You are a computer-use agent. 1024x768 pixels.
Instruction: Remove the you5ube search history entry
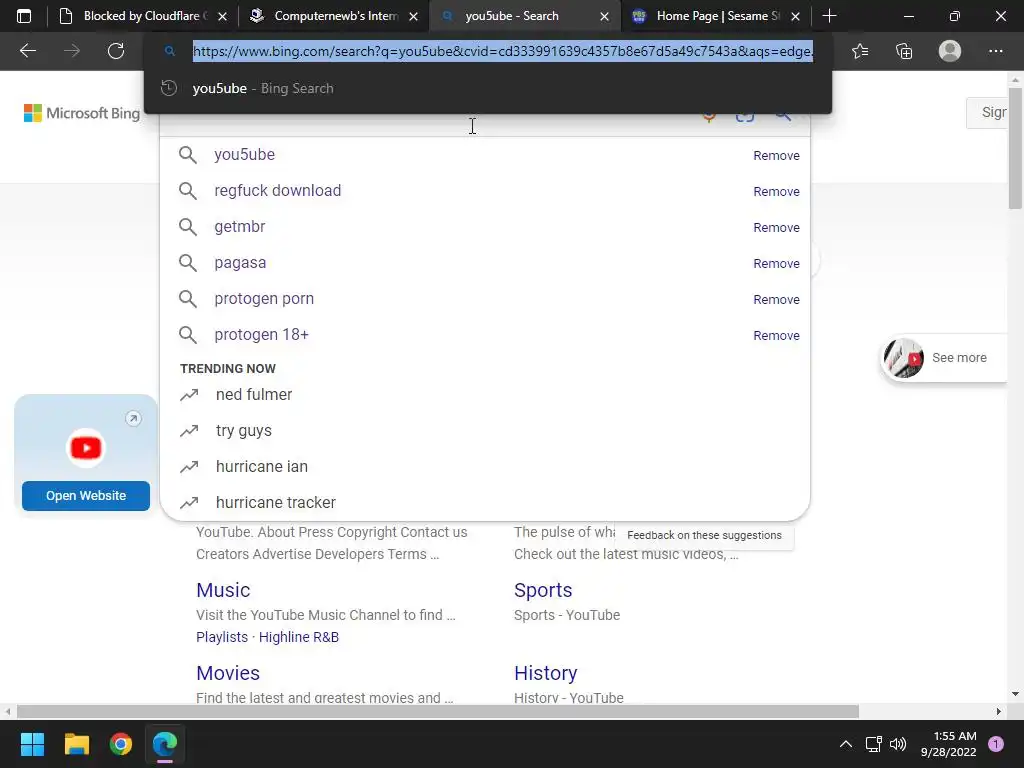[x=776, y=155]
